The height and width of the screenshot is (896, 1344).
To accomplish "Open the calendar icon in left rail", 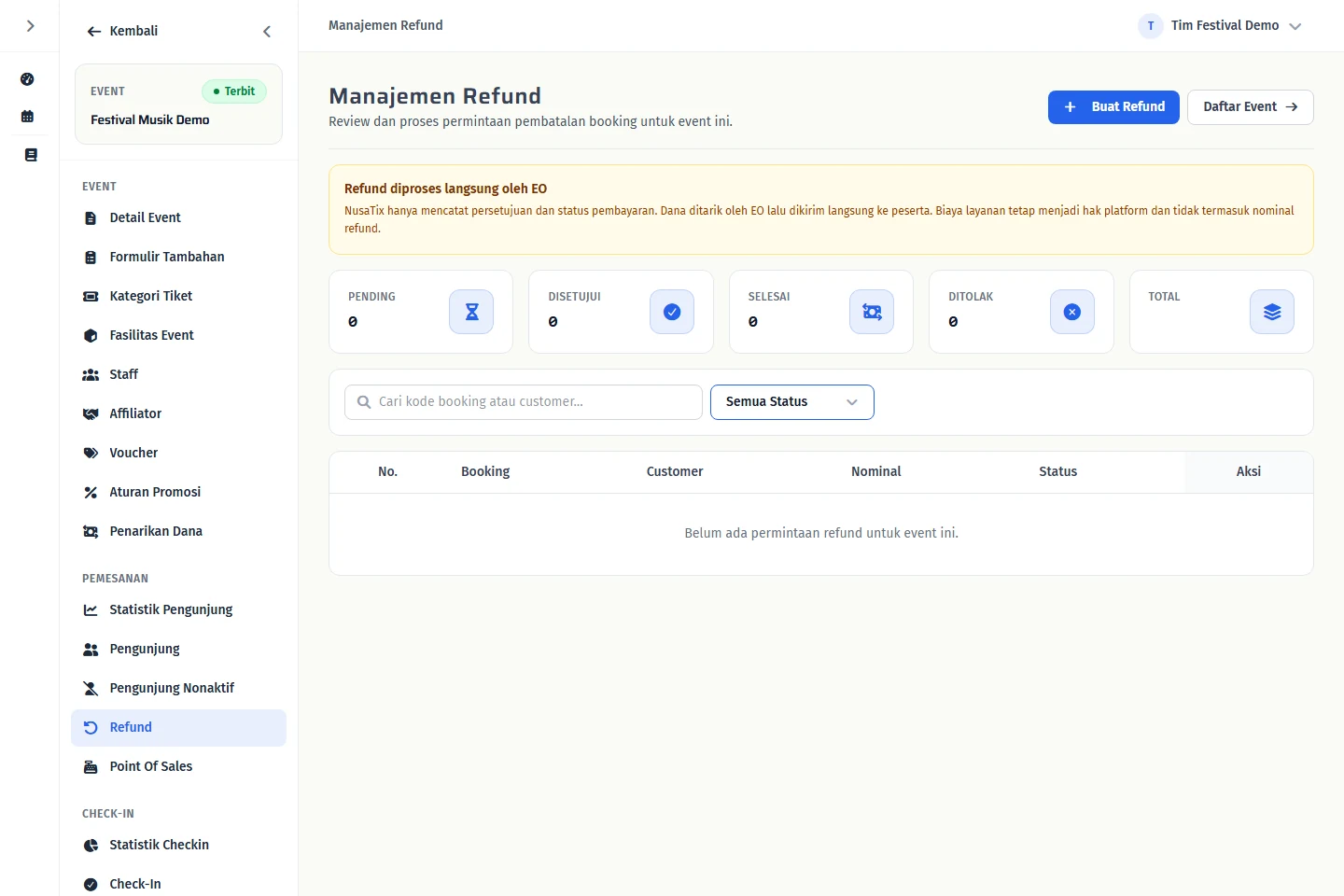I will coord(28,117).
